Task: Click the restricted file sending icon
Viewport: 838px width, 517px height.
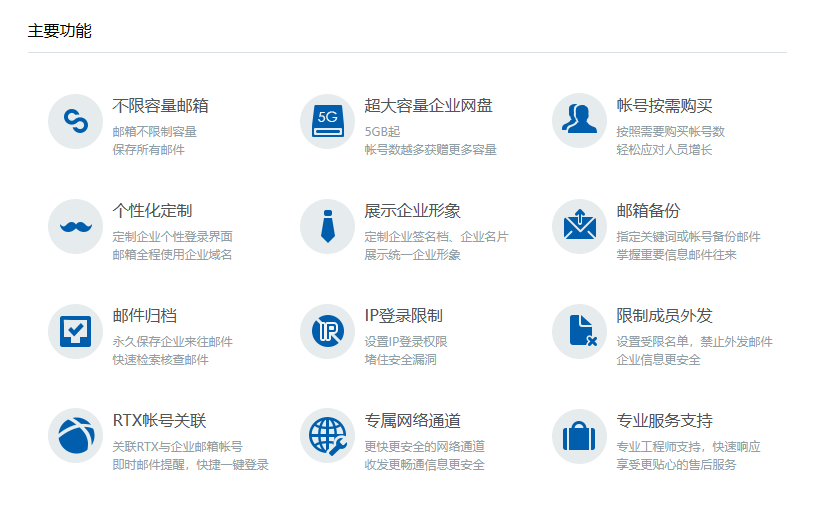Action: (580, 331)
